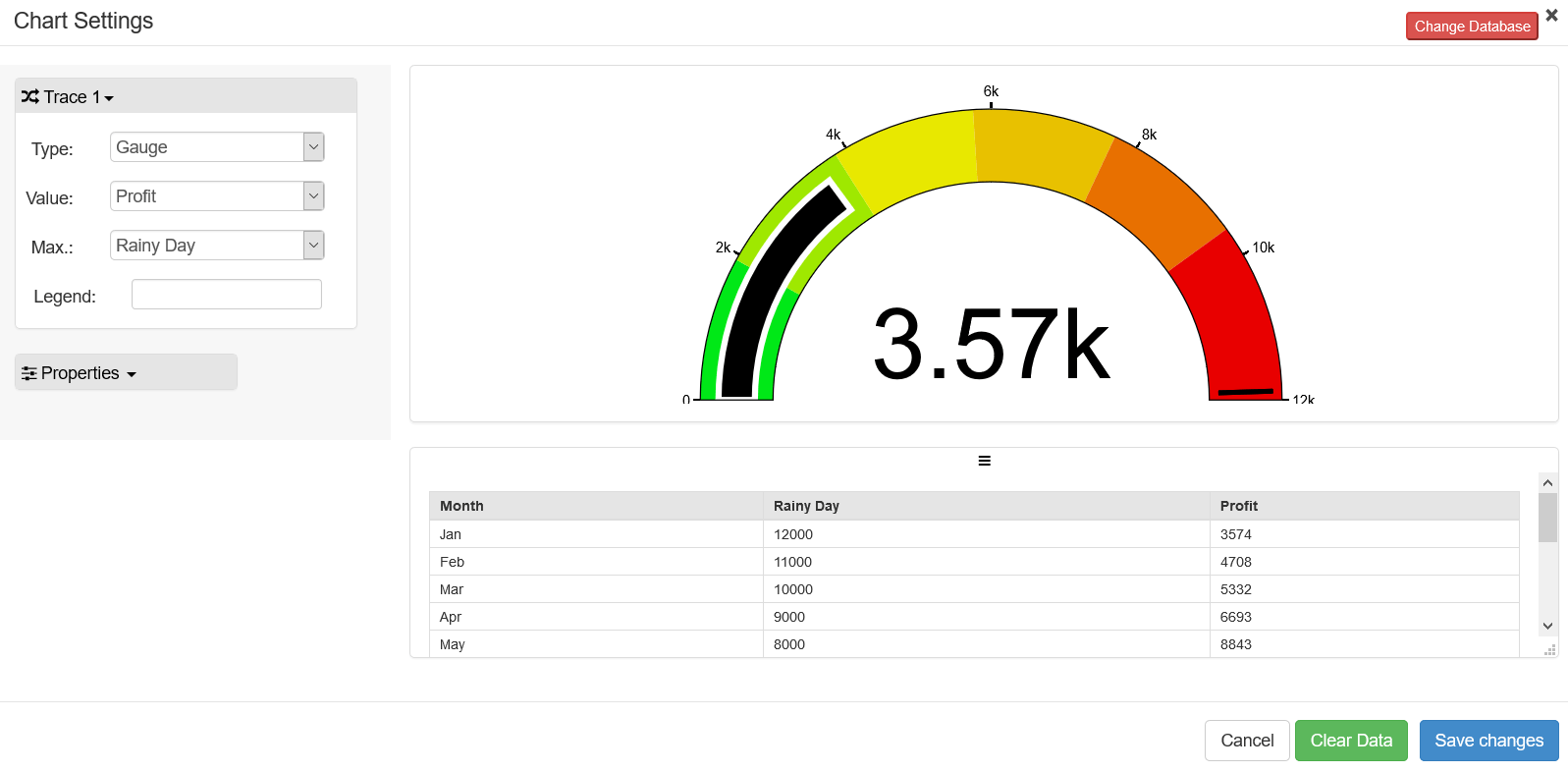This screenshot has height=772, width=1568.
Task: Click the 2k gauge tick label
Action: (723, 248)
